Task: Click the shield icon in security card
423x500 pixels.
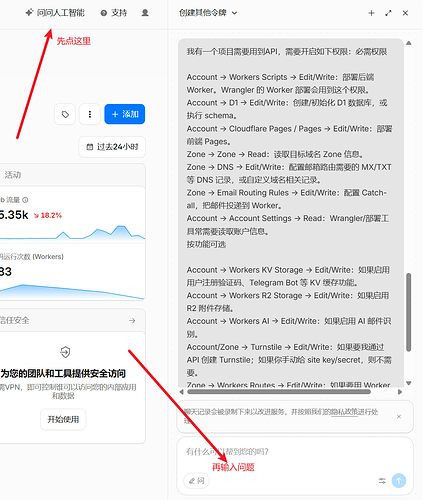Action: [x=65, y=352]
